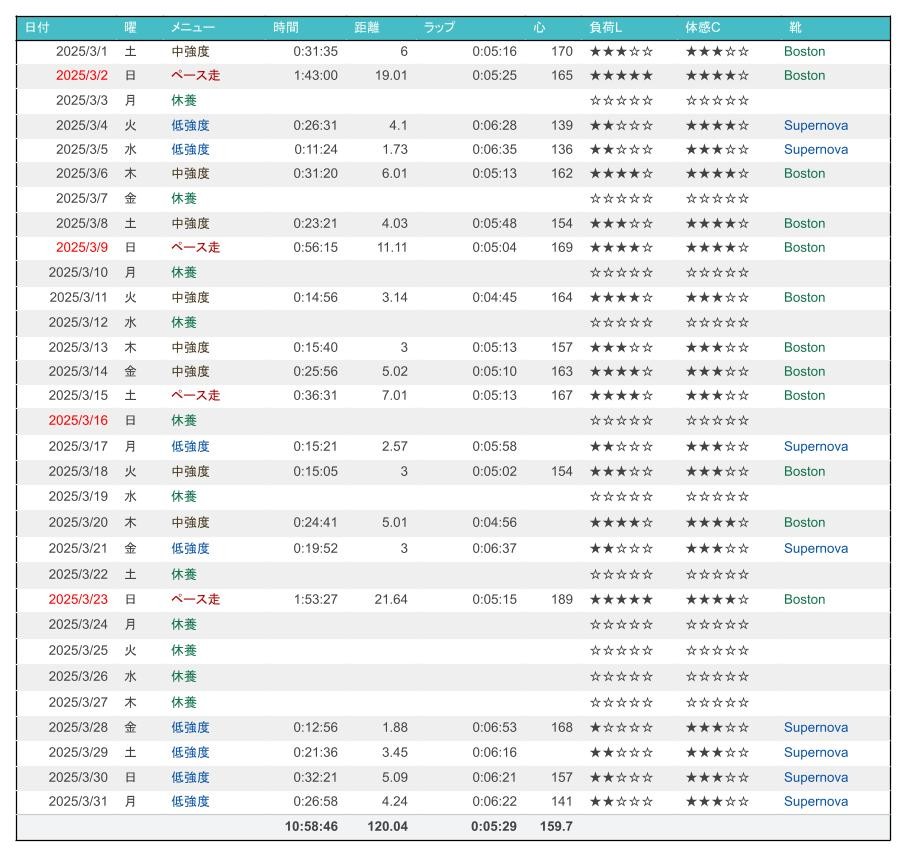Click the 心 column header
The image size is (904, 854).
point(540,27)
